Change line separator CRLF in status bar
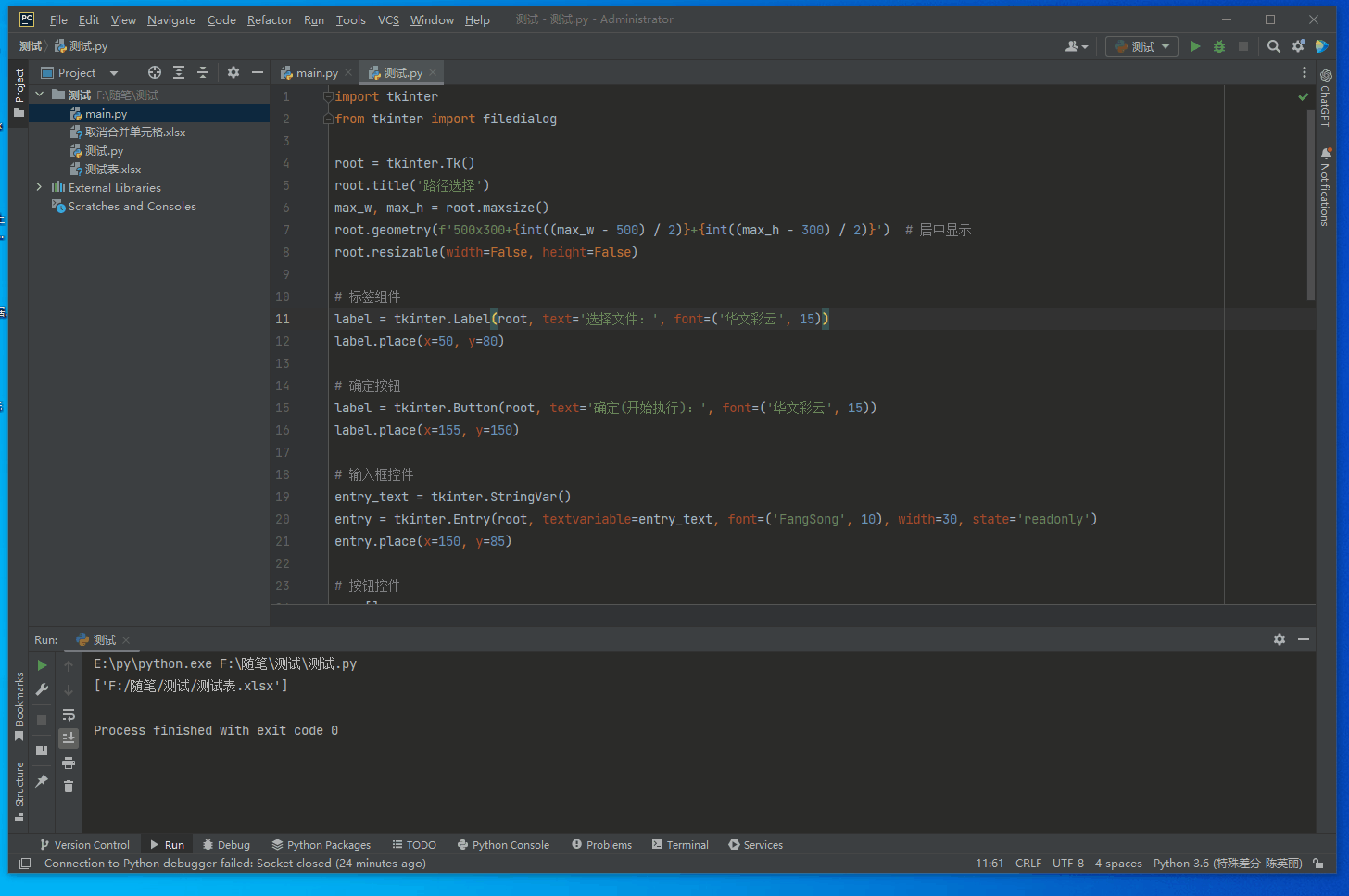This screenshot has width=1349, height=896. pyautogui.click(x=1028, y=864)
